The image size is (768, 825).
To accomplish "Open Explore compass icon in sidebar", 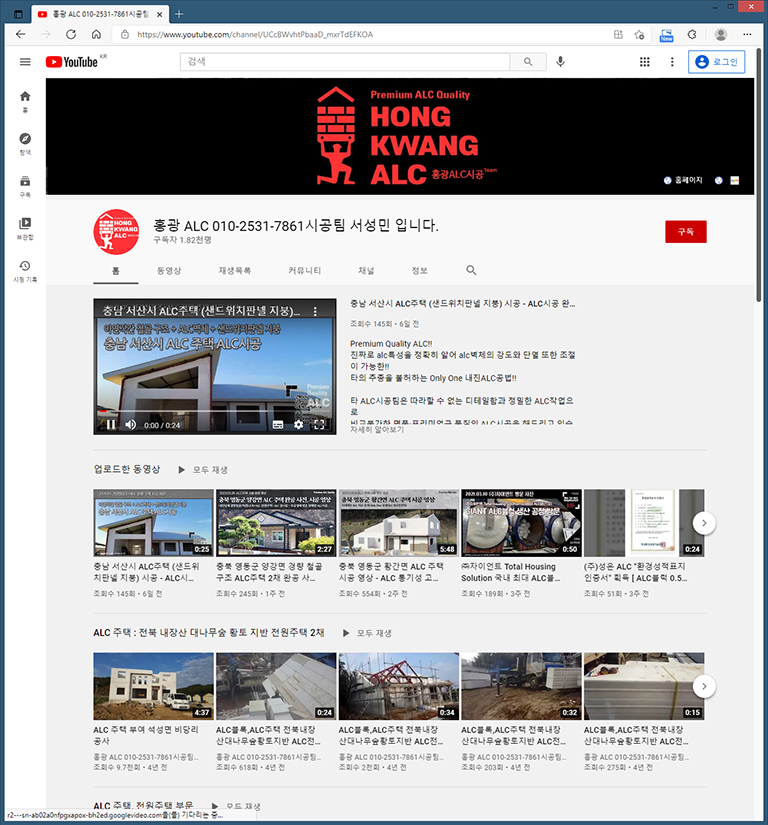I will click(25, 144).
